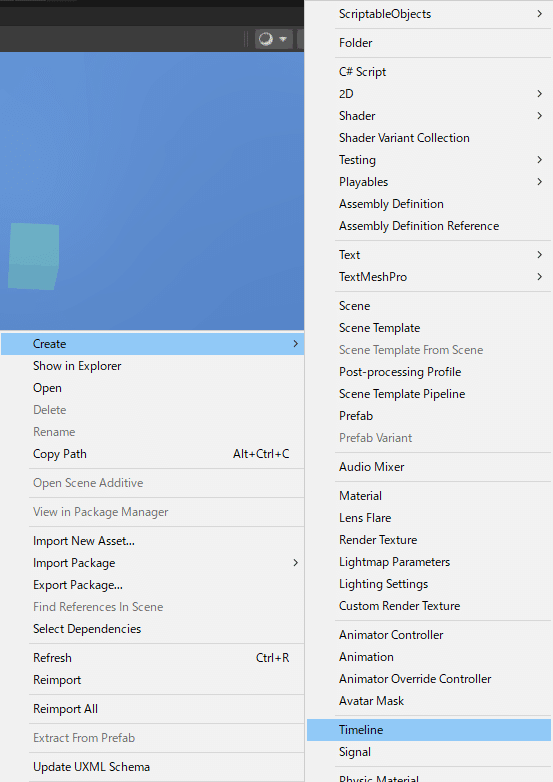Image resolution: width=553 pixels, height=782 pixels.
Task: Expand the 2D submenu chevron
Action: [540, 94]
